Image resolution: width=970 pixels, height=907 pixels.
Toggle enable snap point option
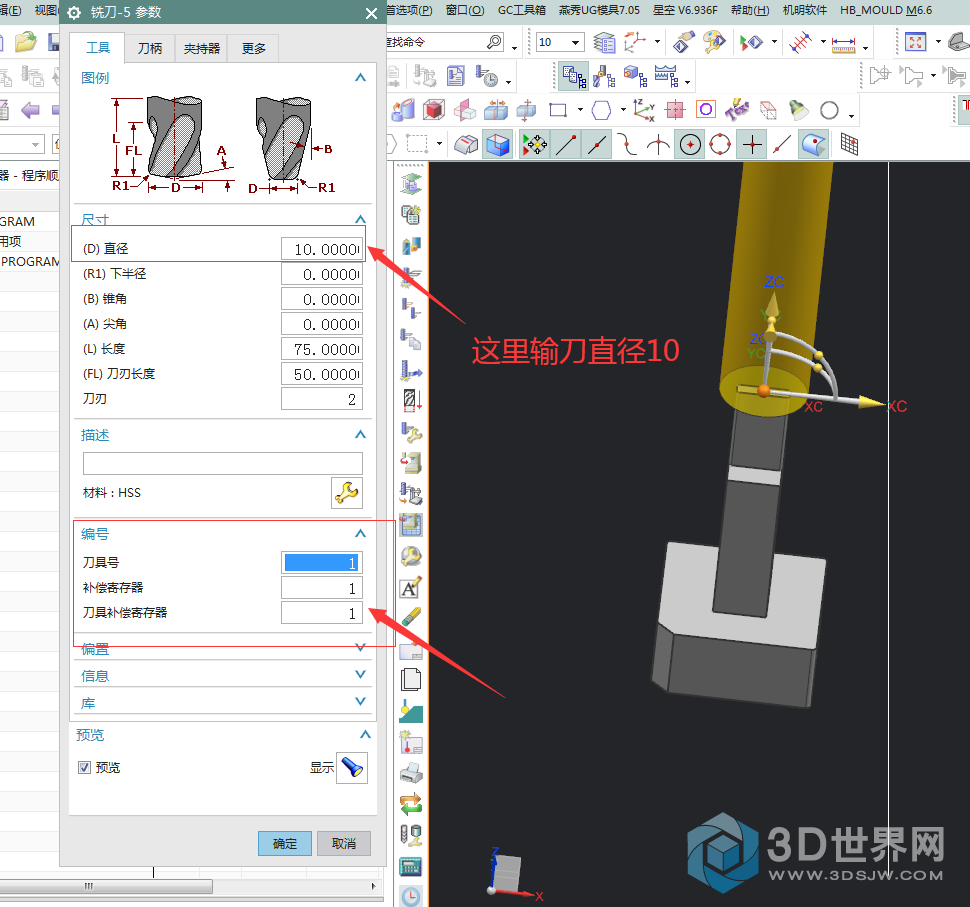535,145
